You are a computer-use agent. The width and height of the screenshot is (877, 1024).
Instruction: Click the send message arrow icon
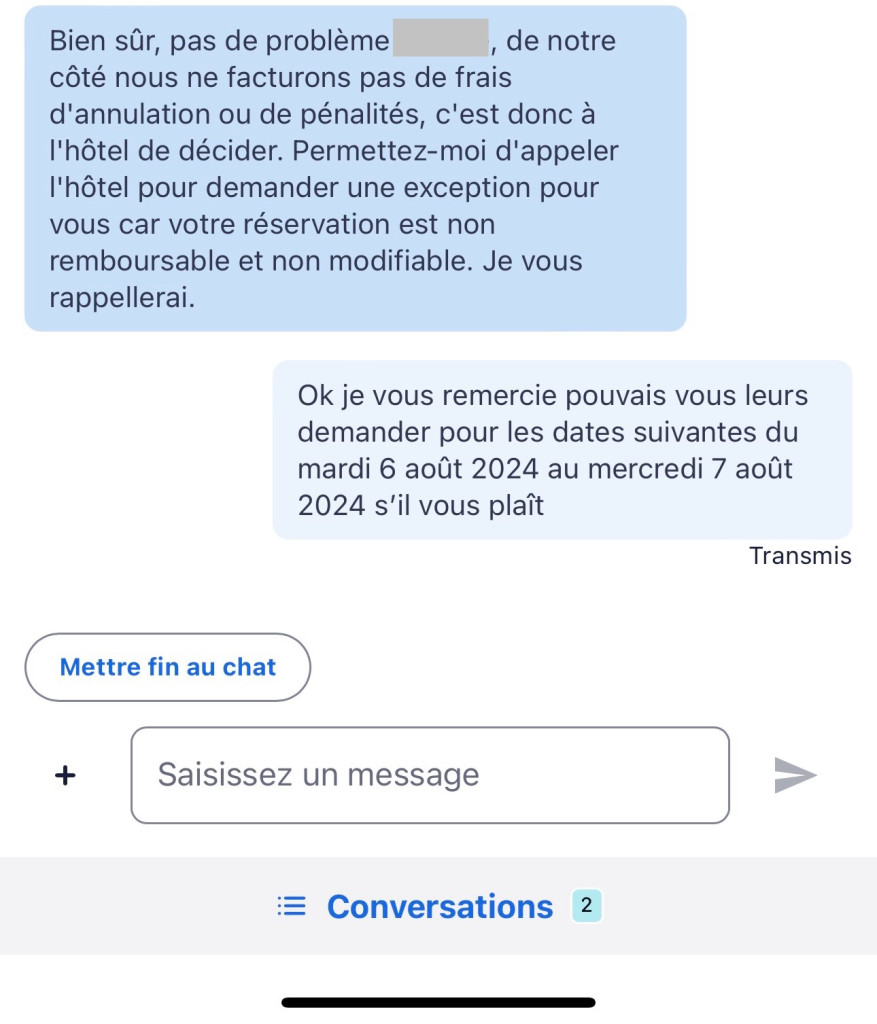coord(795,775)
